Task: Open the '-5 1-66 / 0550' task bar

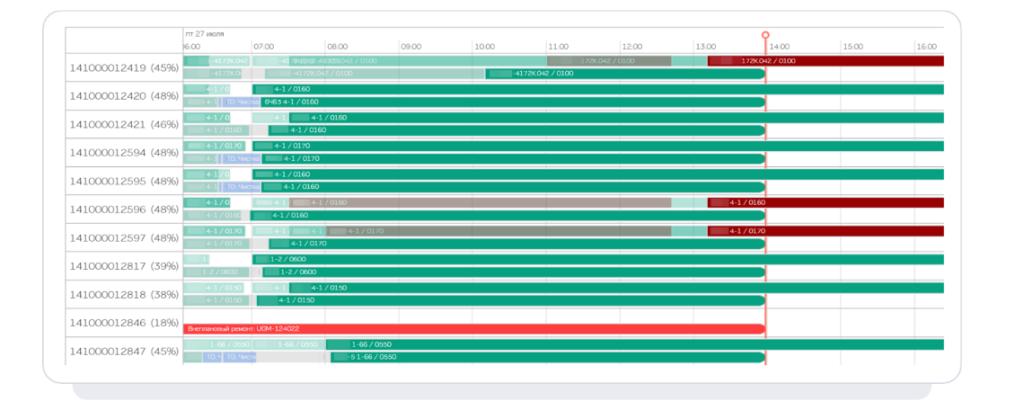Action: pyautogui.click(x=548, y=357)
